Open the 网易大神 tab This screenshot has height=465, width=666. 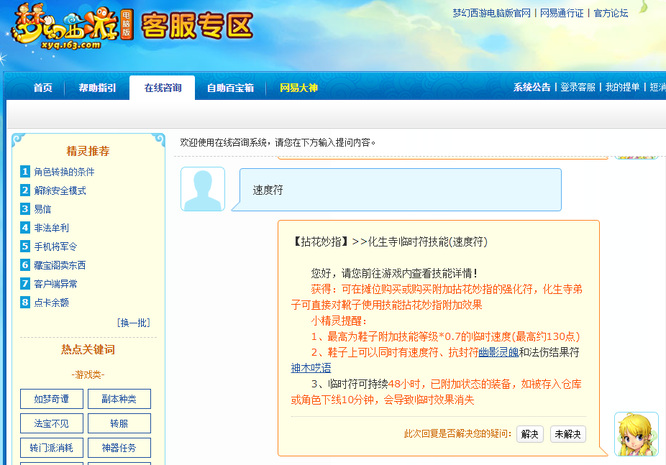pyautogui.click(x=299, y=88)
